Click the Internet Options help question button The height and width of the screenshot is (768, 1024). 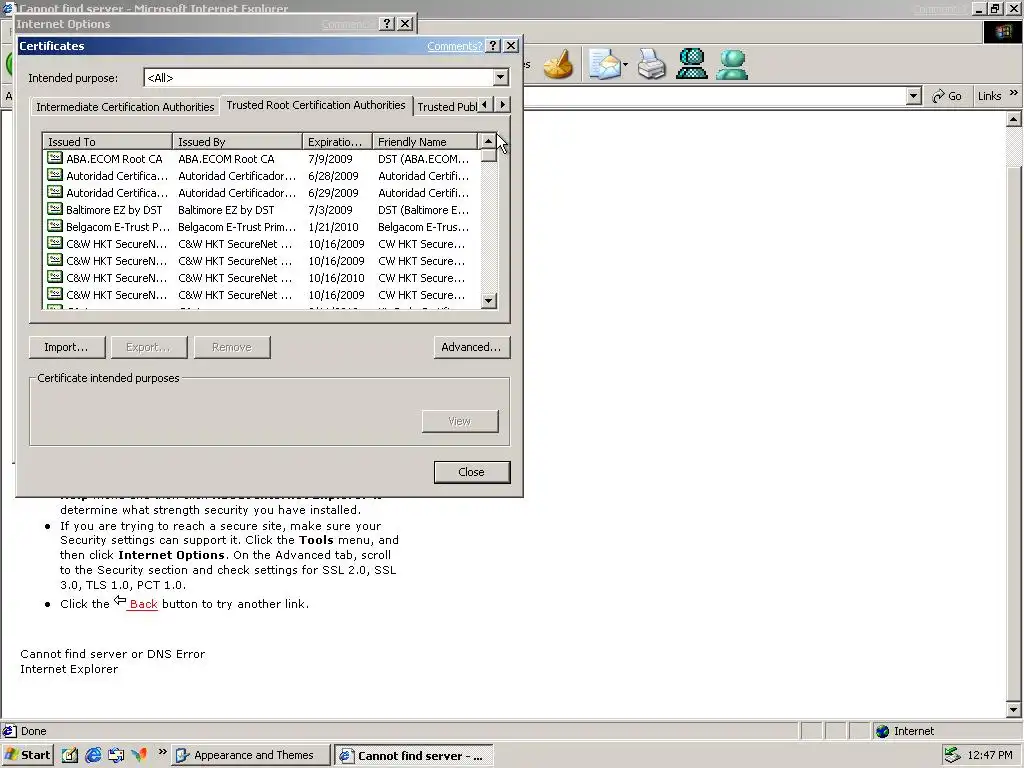pyautogui.click(x=387, y=24)
